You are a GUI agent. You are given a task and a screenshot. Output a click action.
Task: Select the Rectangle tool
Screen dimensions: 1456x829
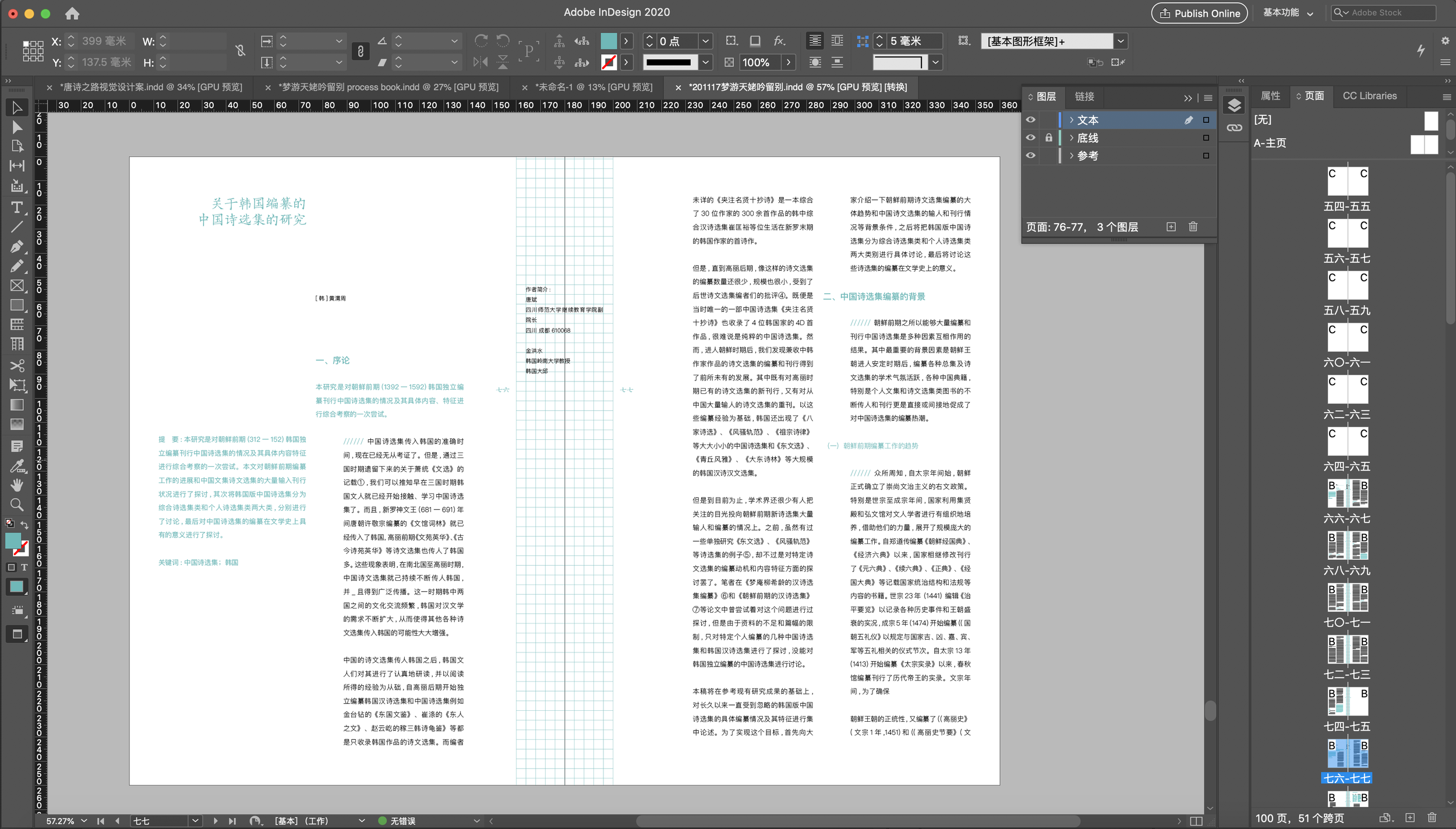tap(17, 305)
